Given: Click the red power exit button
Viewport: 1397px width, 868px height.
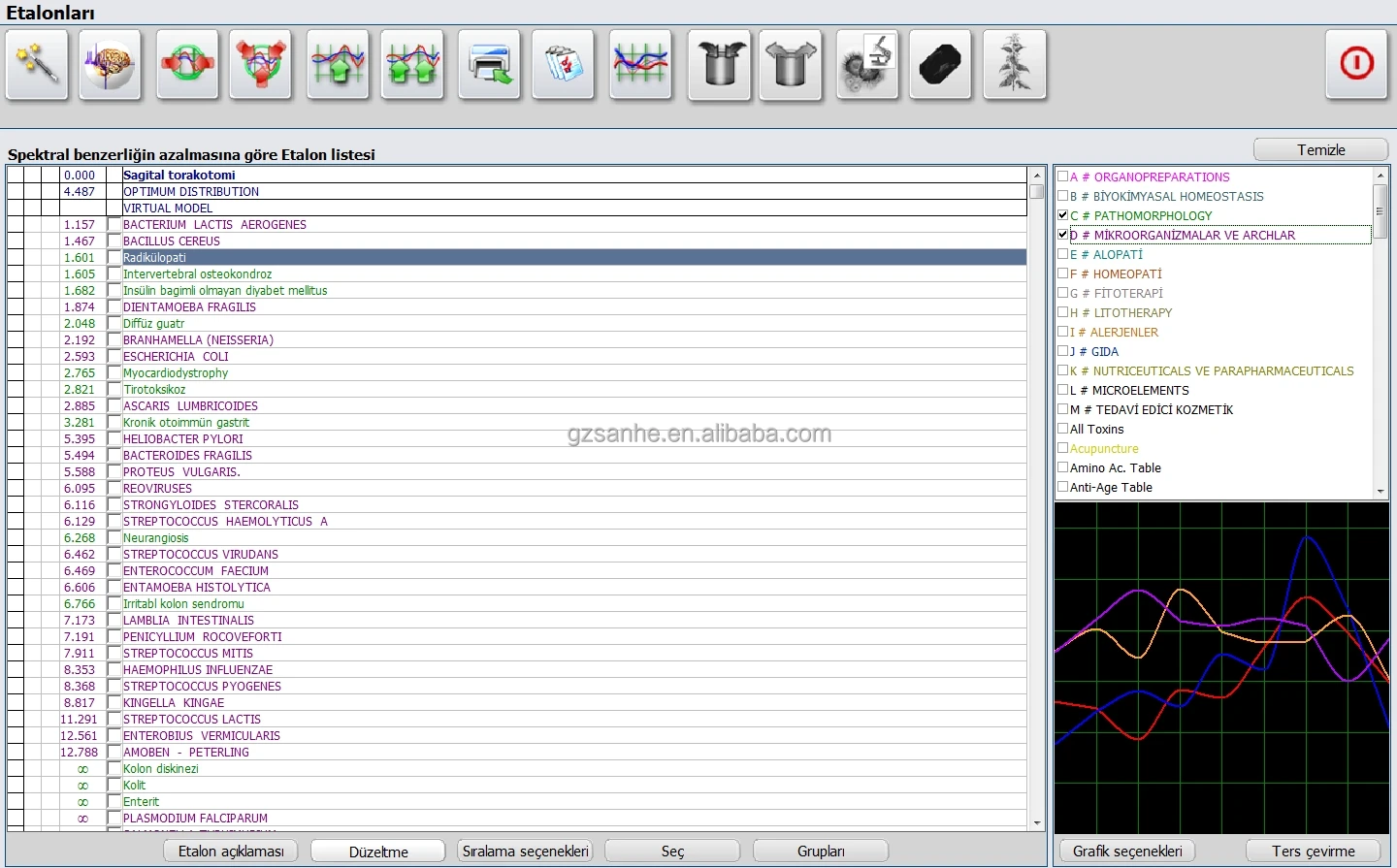Looking at the screenshot, I should point(1356,65).
